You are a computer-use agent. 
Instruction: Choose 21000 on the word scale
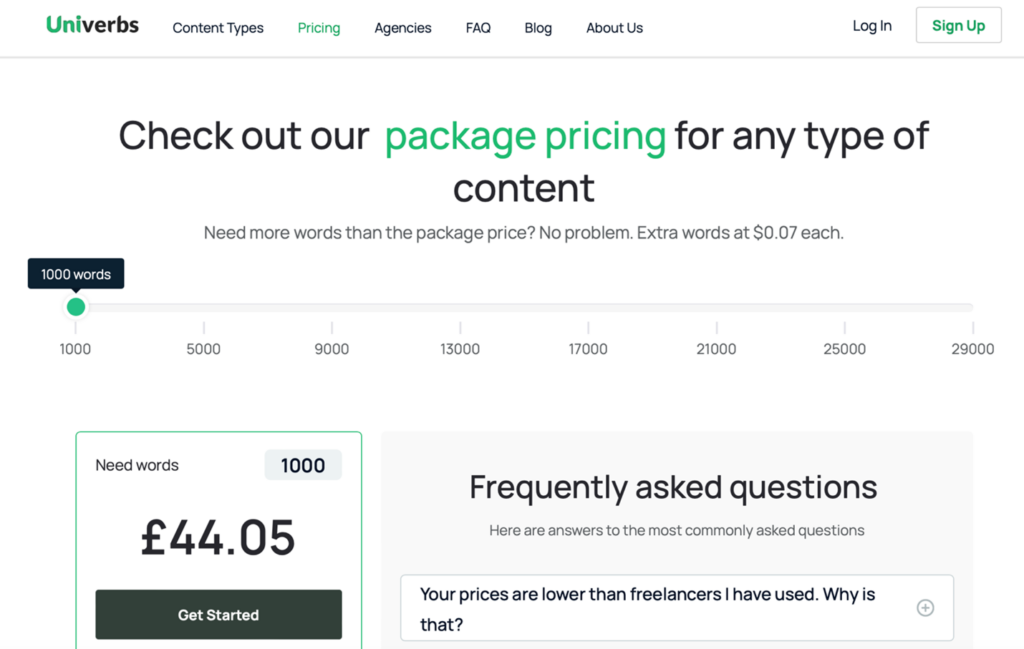point(716,349)
